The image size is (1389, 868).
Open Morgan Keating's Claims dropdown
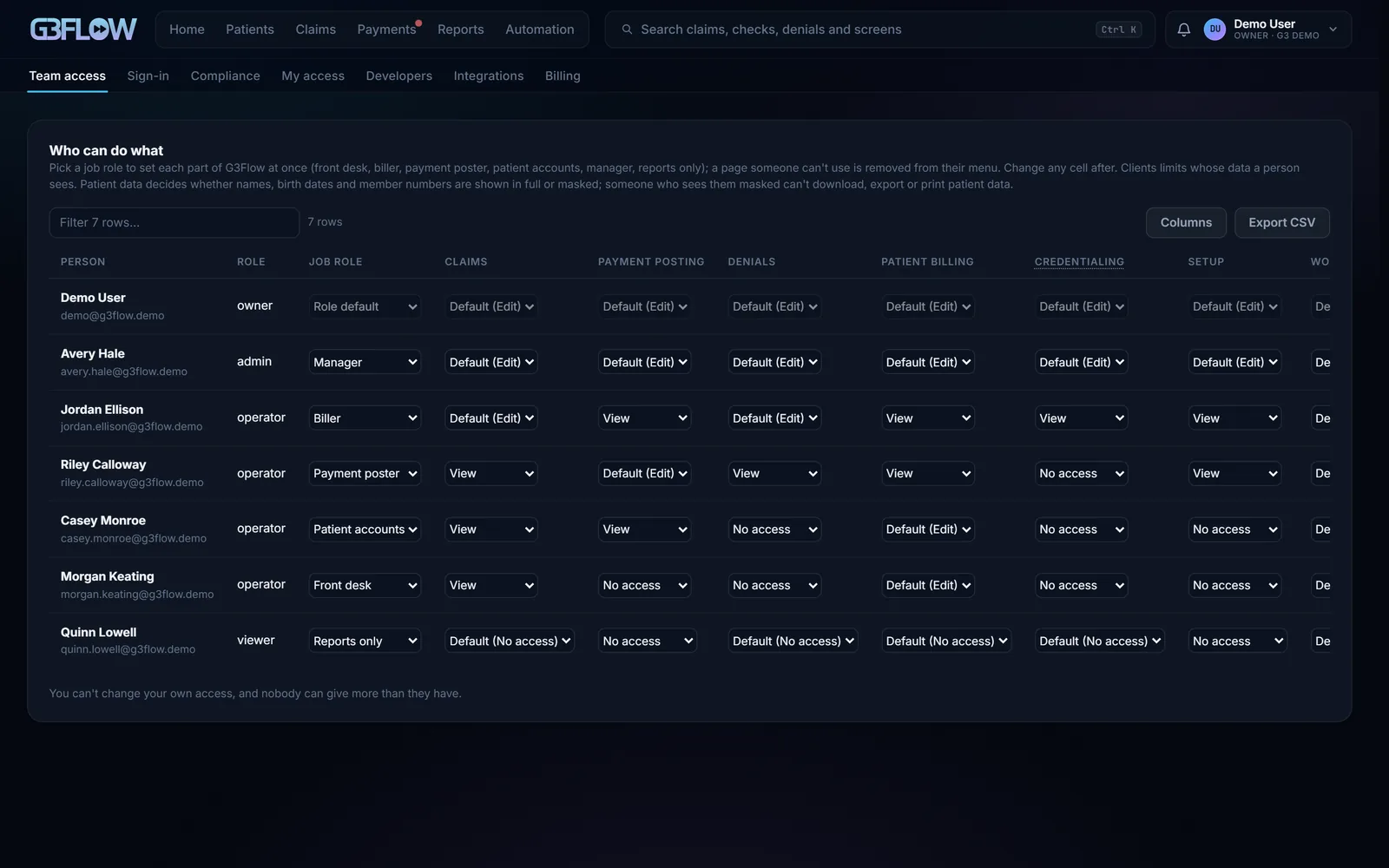pyautogui.click(x=491, y=585)
